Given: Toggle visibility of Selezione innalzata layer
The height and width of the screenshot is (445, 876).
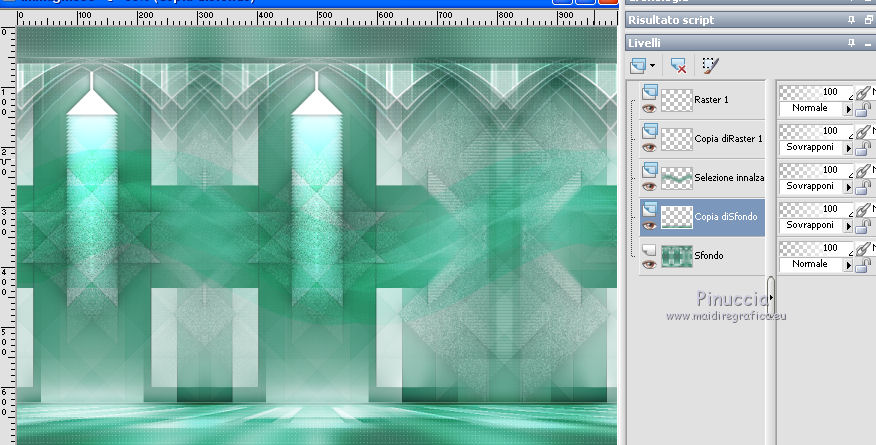Looking at the screenshot, I should point(649,186).
